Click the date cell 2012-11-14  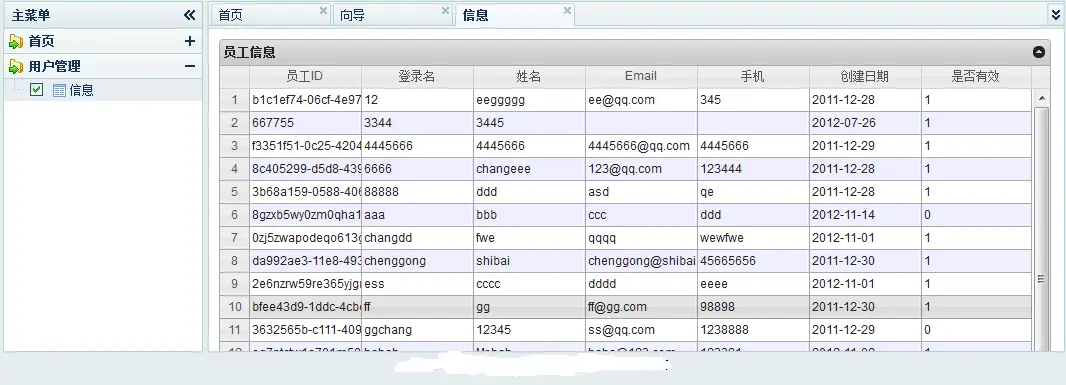click(x=865, y=215)
